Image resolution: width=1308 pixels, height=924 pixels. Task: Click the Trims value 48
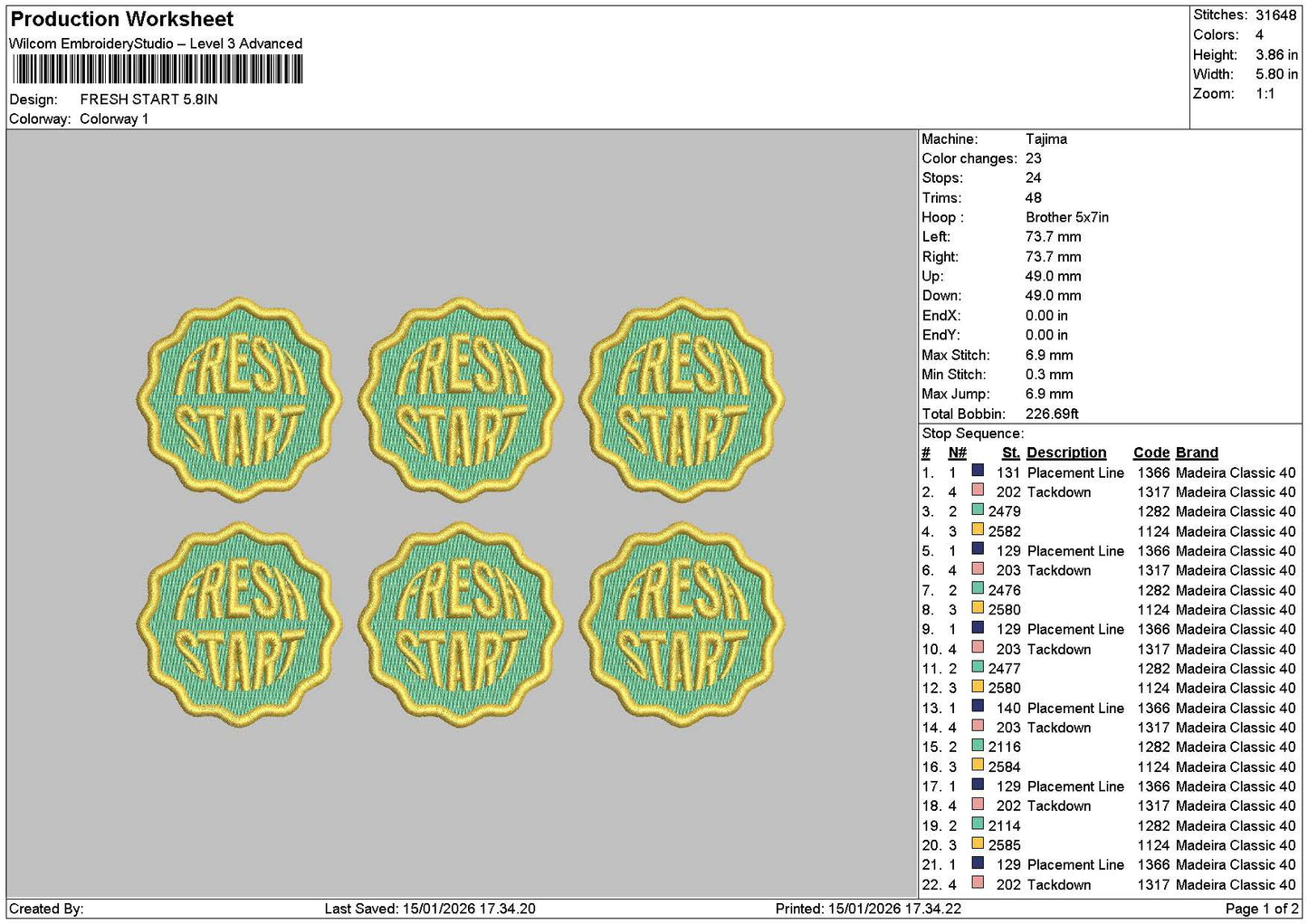point(1034,198)
